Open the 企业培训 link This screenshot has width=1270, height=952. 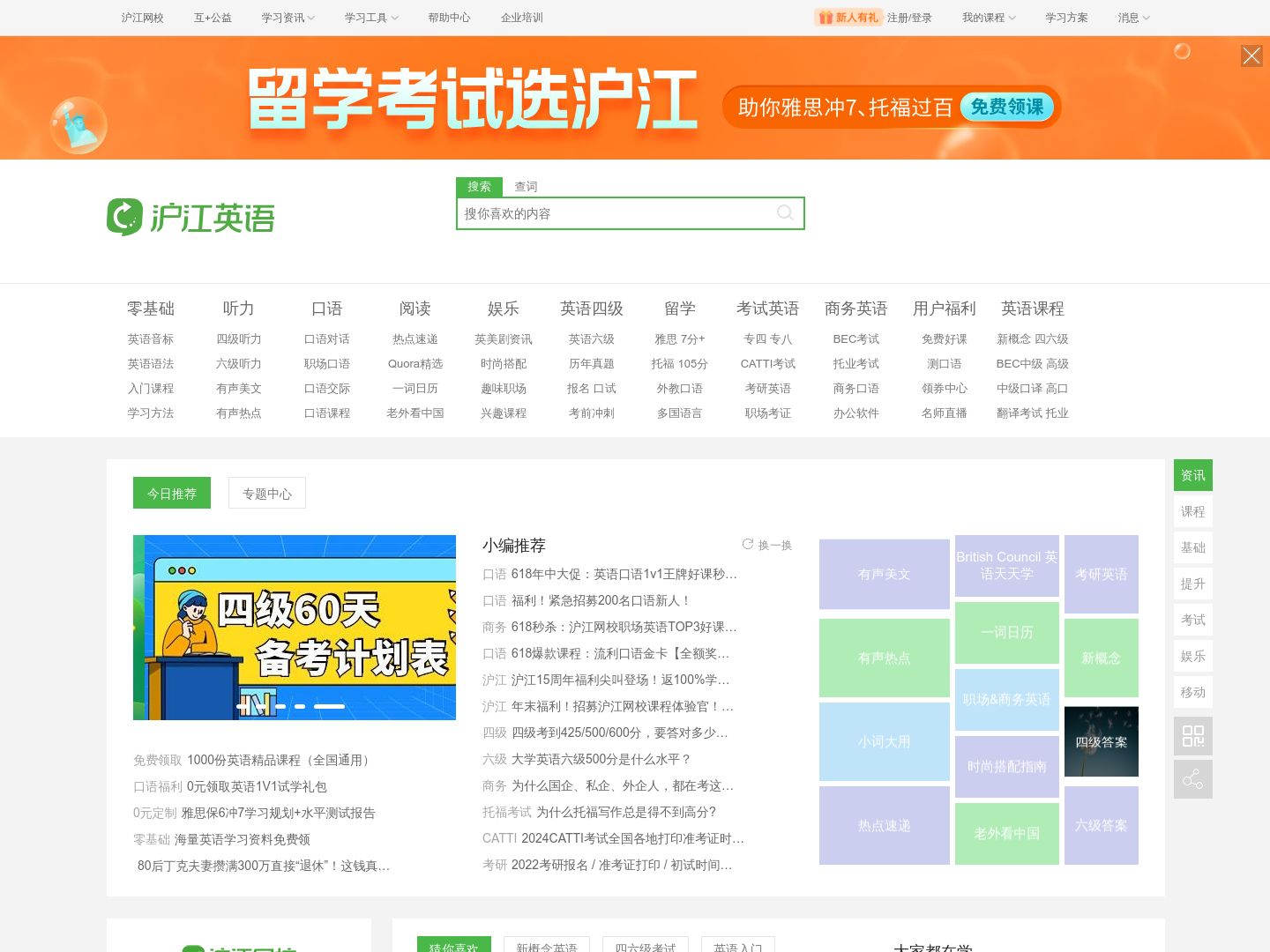click(522, 18)
